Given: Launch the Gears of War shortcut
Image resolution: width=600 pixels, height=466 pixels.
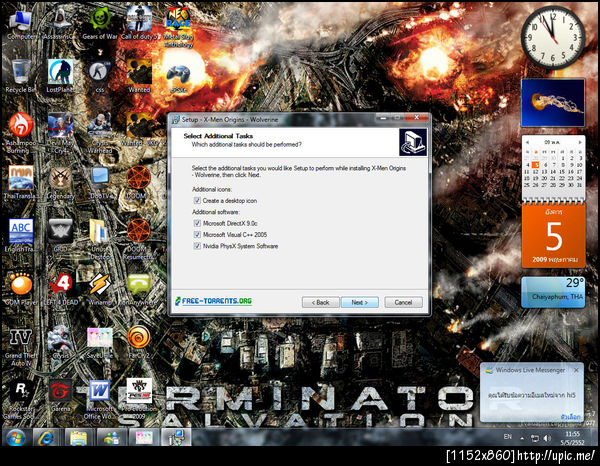Looking at the screenshot, I should pos(99,25).
